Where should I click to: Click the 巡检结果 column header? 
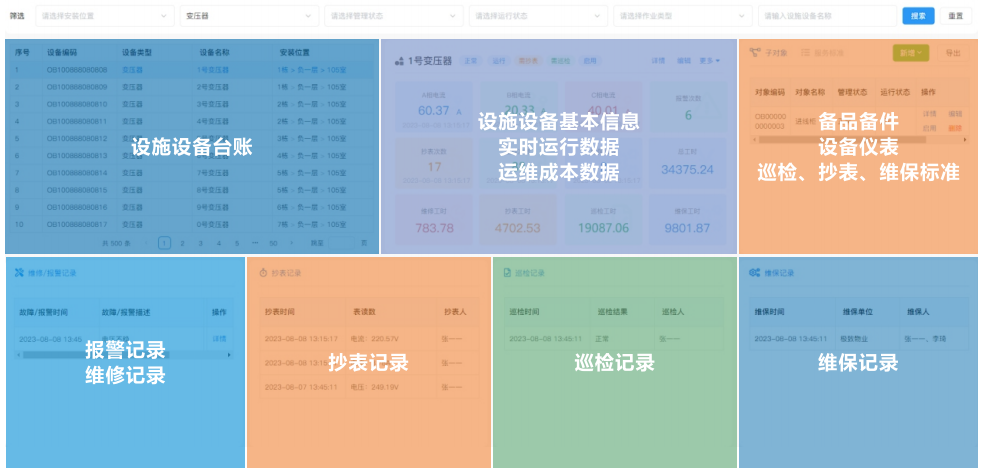(612, 311)
